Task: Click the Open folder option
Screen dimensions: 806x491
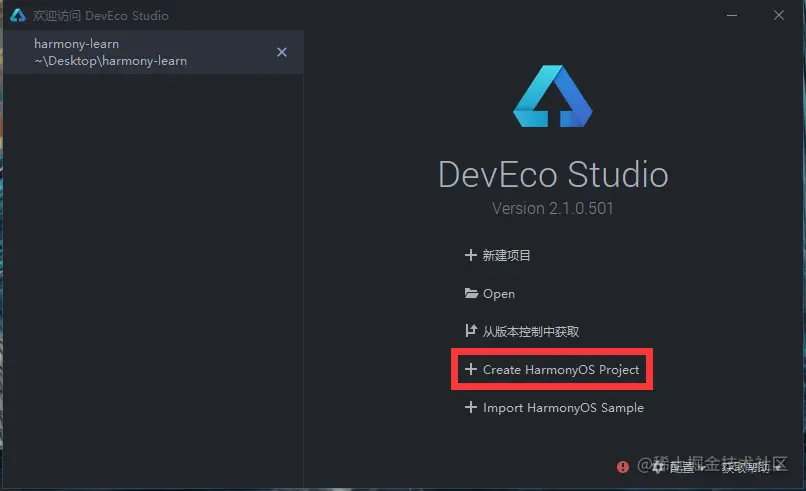Action: (x=489, y=294)
